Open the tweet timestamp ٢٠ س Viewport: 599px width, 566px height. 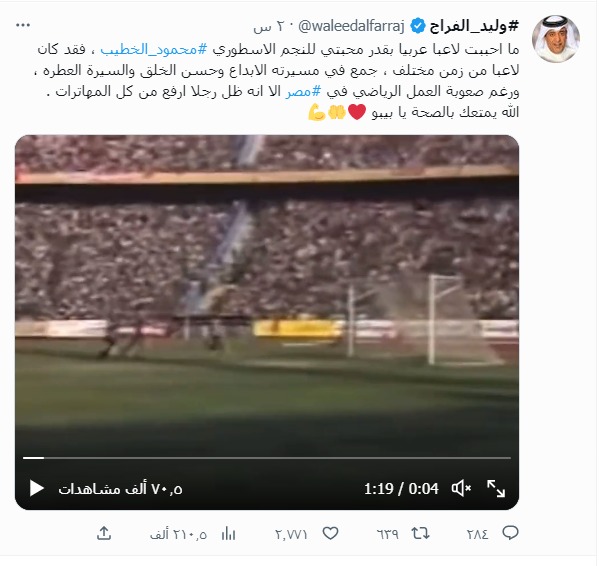269,27
